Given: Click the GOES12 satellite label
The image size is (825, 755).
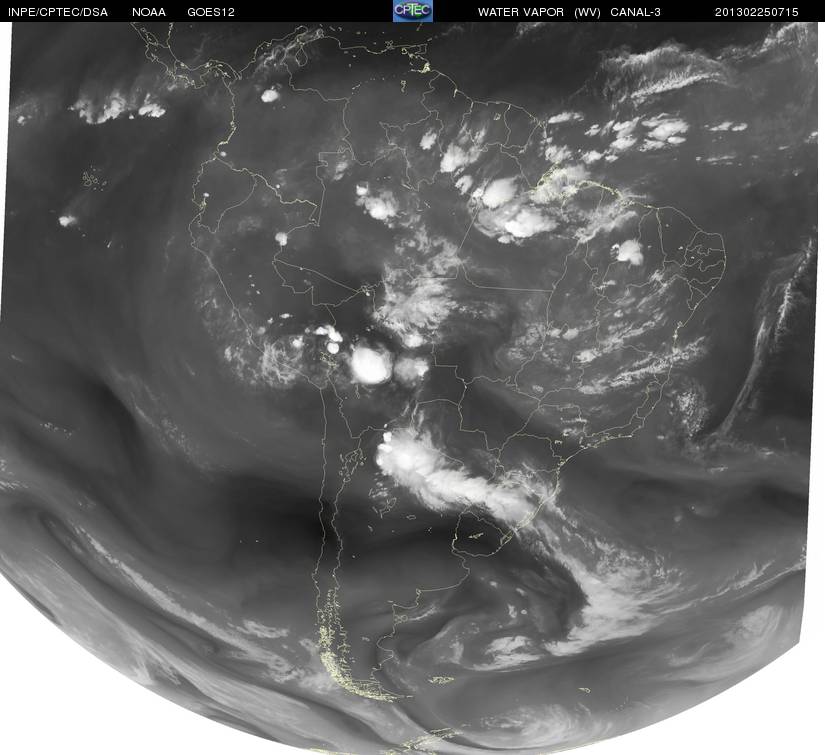Looking at the screenshot, I should point(211,12).
